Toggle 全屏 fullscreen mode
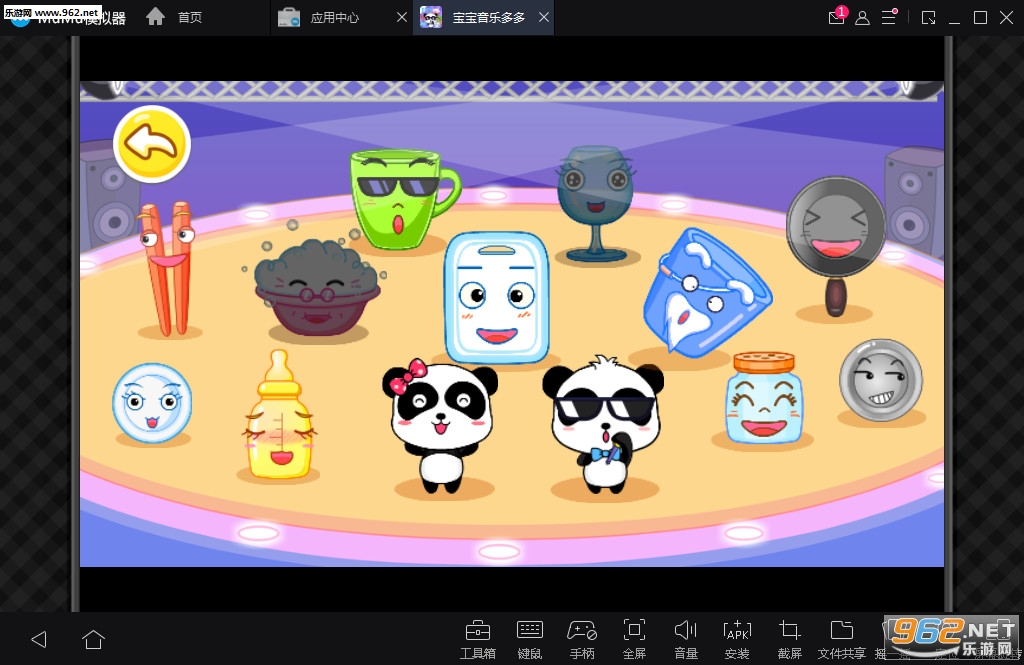 634,636
